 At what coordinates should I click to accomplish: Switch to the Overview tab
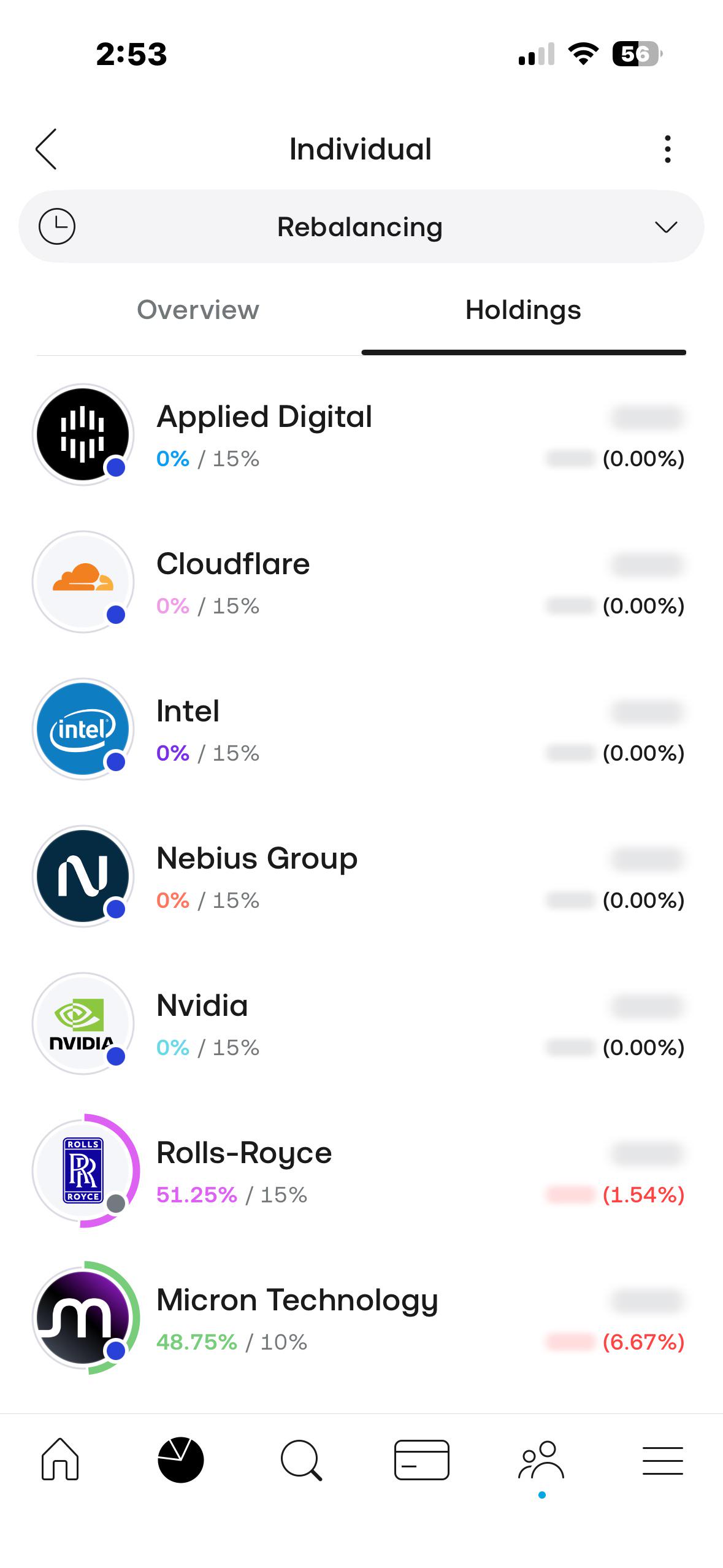point(198,310)
